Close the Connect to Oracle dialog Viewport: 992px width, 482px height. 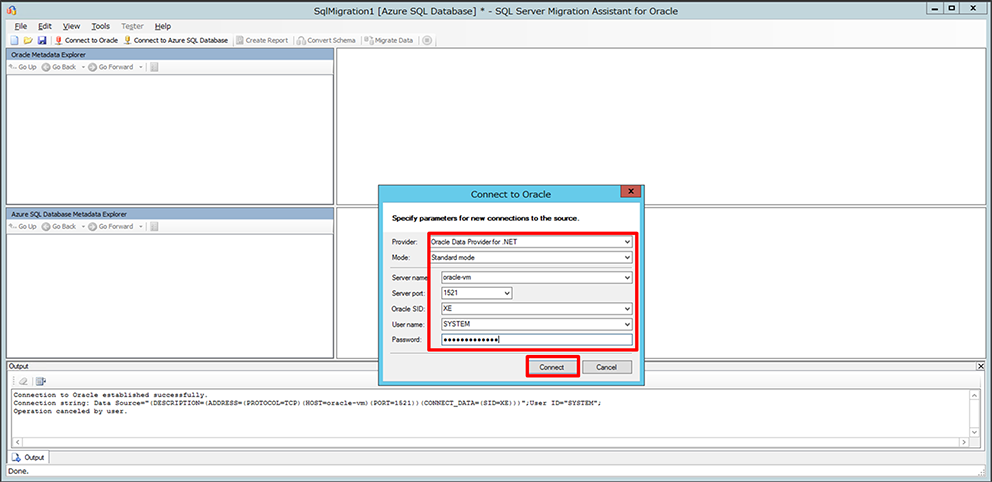629,192
